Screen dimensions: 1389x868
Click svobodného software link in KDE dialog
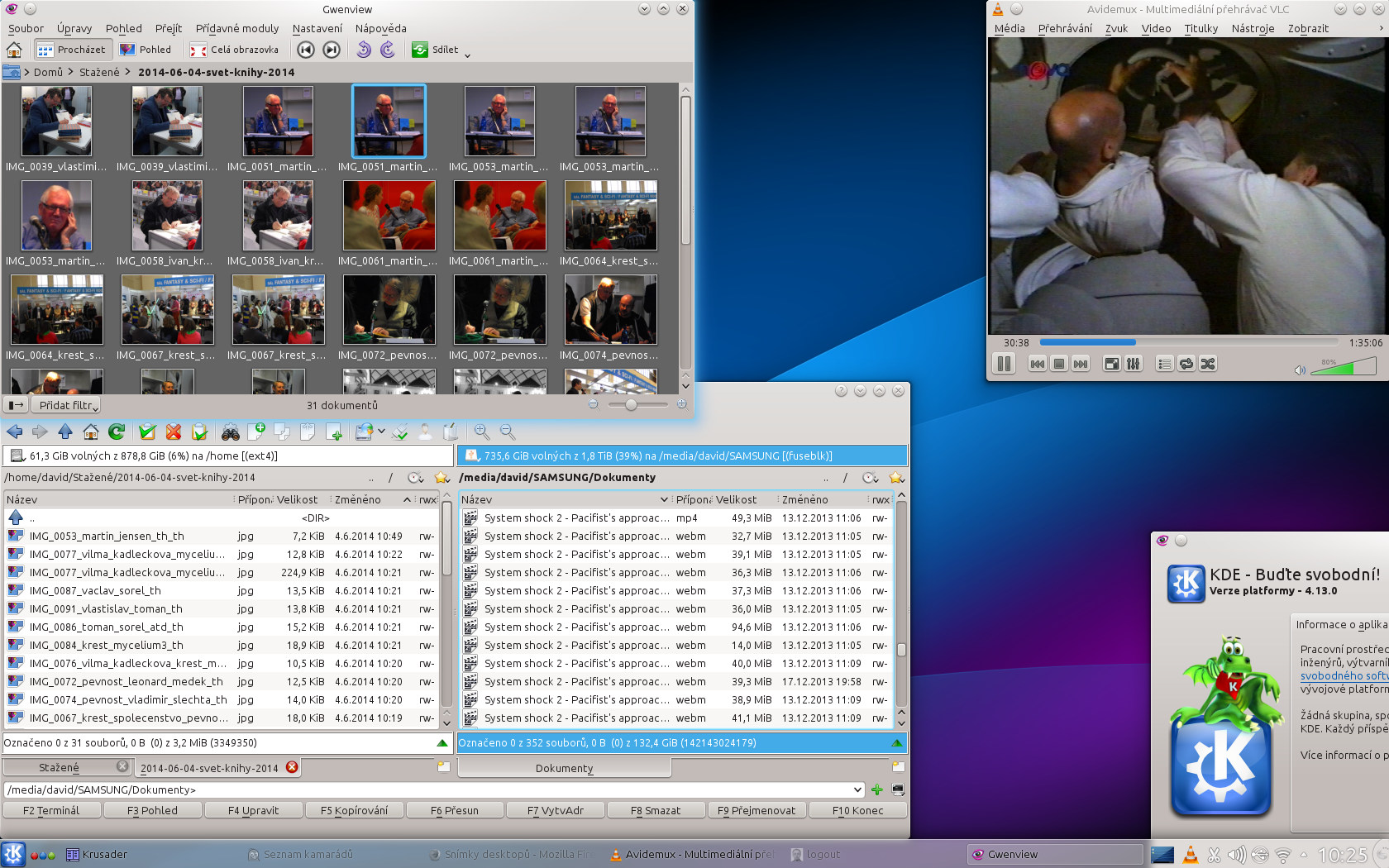click(x=1344, y=675)
